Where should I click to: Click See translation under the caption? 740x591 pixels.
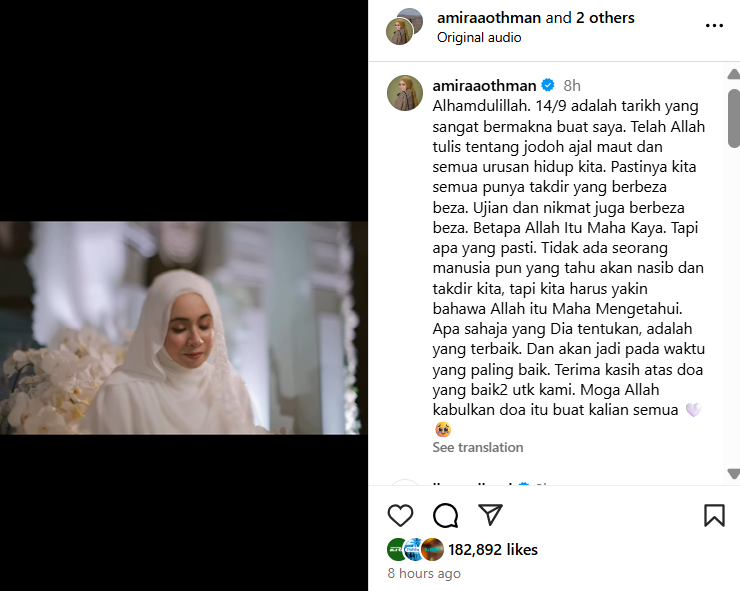click(x=478, y=447)
